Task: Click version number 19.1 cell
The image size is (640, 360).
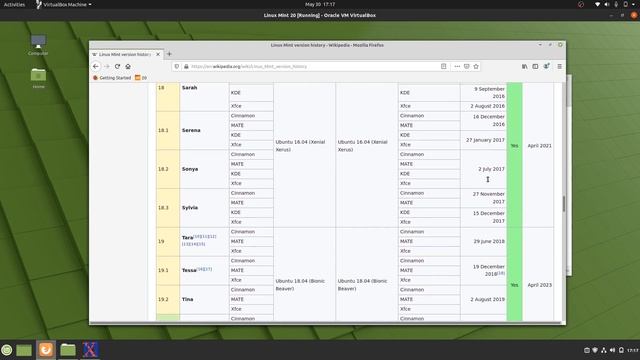Action: point(168,270)
